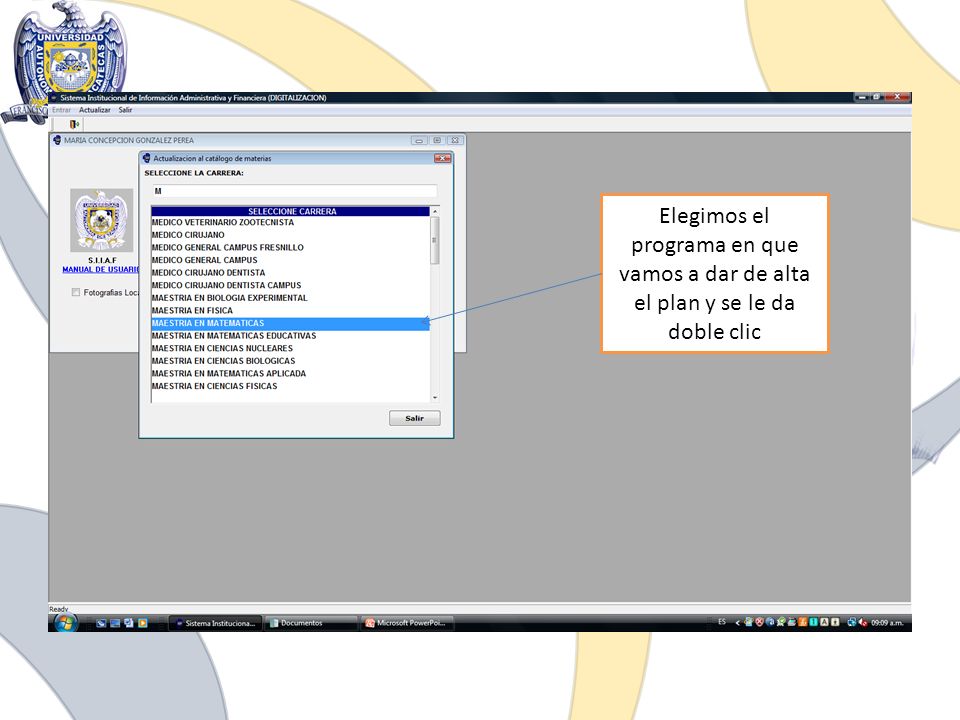Open the Salir menu in the menu bar
The height and width of the screenshot is (720, 960).
[125, 110]
